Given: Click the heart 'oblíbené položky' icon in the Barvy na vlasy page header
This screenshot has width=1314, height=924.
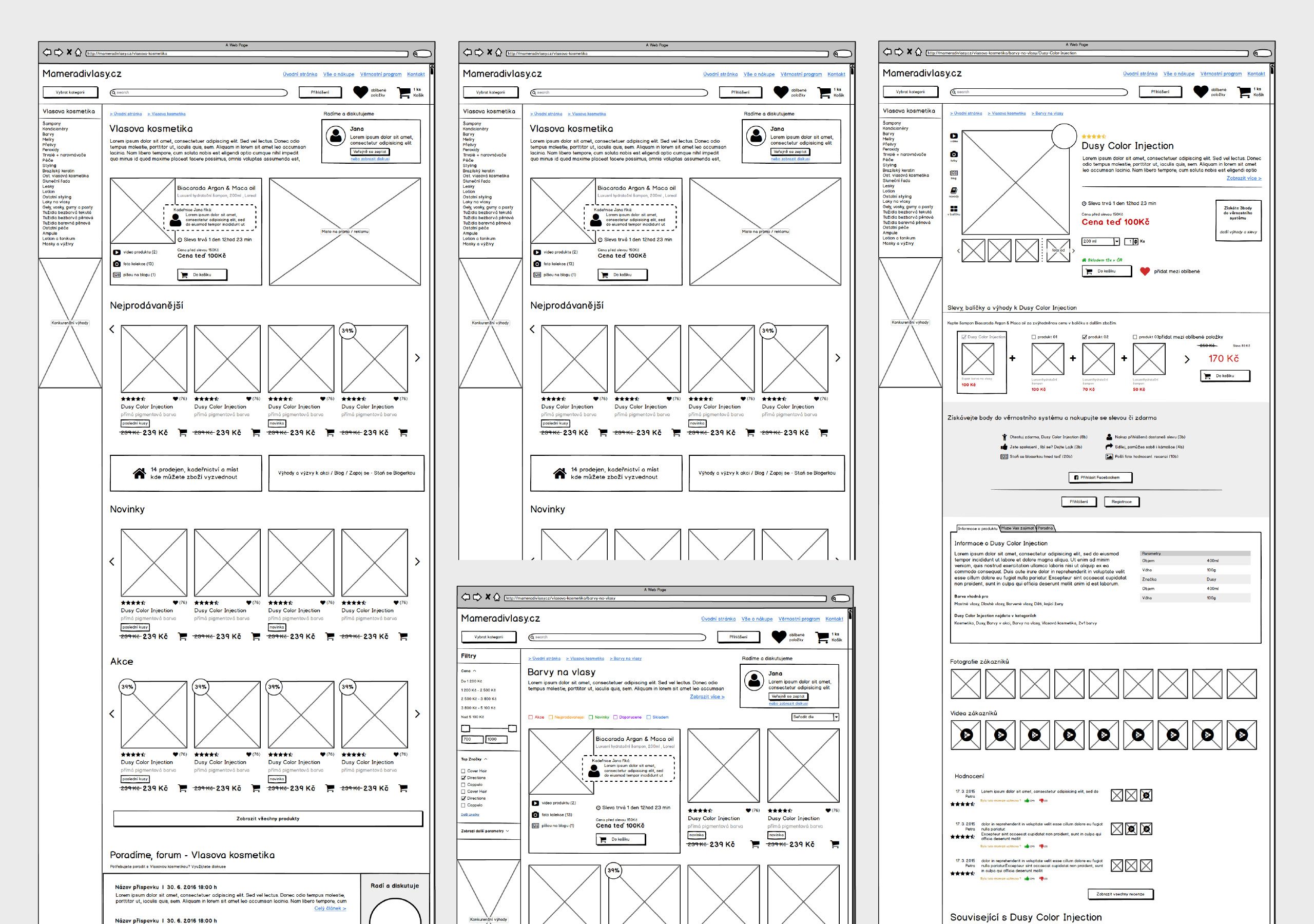Looking at the screenshot, I should coord(779,637).
